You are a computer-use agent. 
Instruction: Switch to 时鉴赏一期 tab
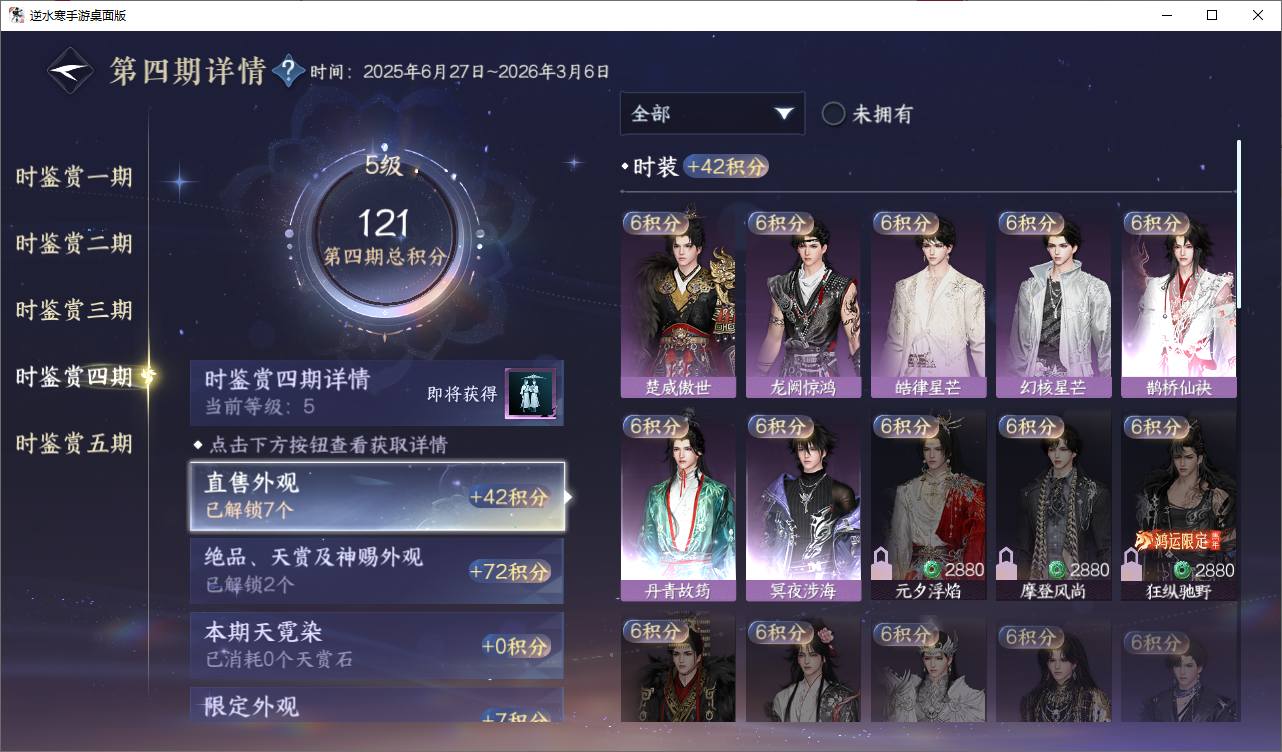coord(74,178)
